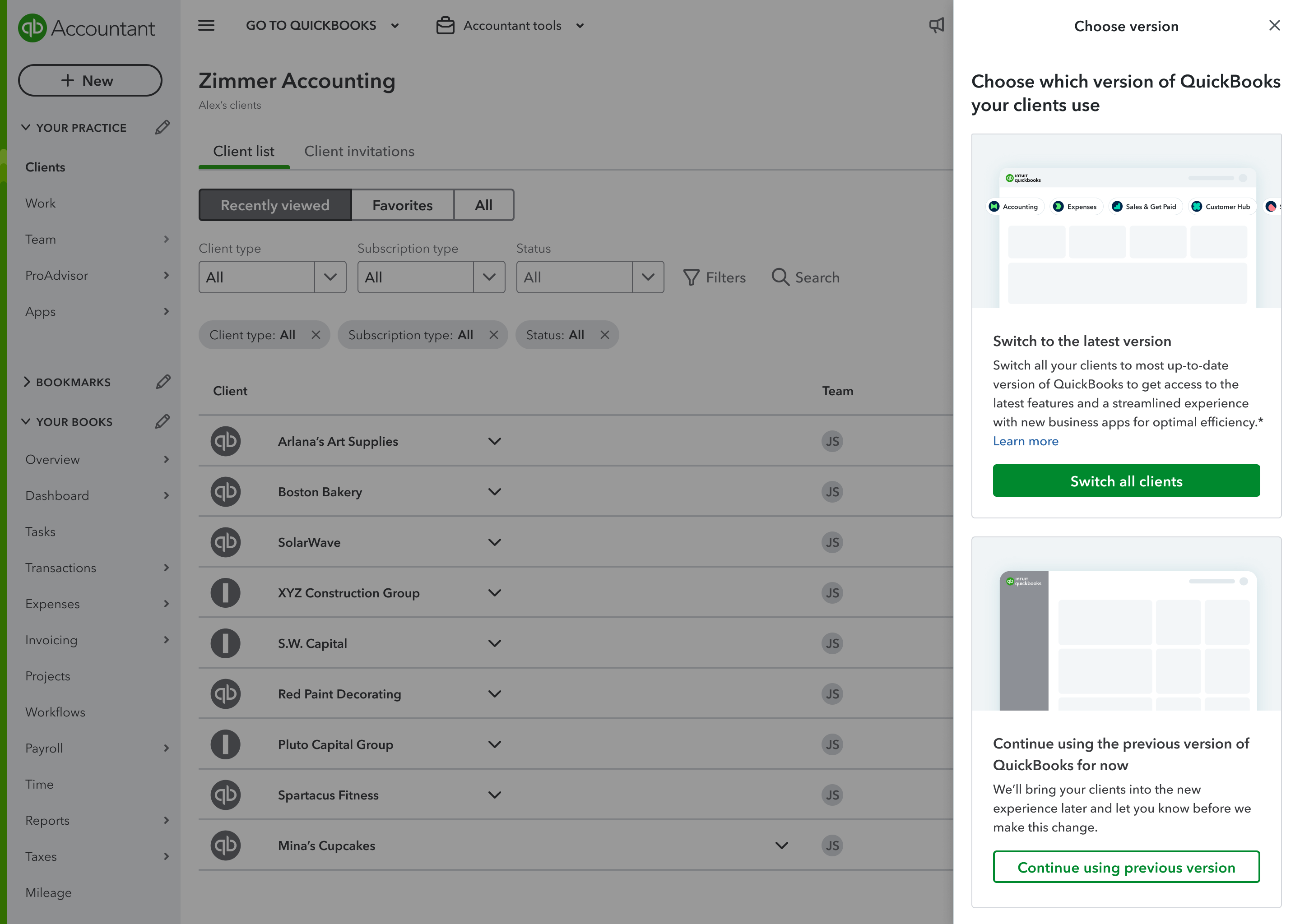Image resolution: width=1300 pixels, height=924 pixels.
Task: Expand XYZ Construction Group row chevron
Action: pos(495,593)
